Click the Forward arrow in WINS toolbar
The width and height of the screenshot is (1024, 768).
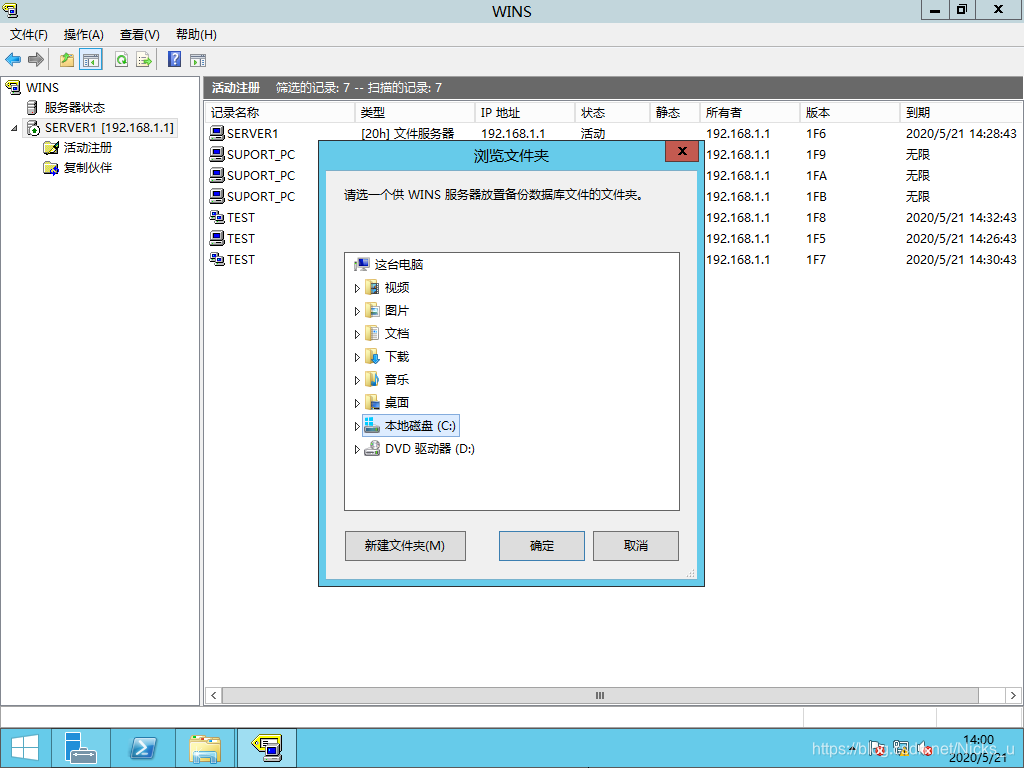coord(36,60)
